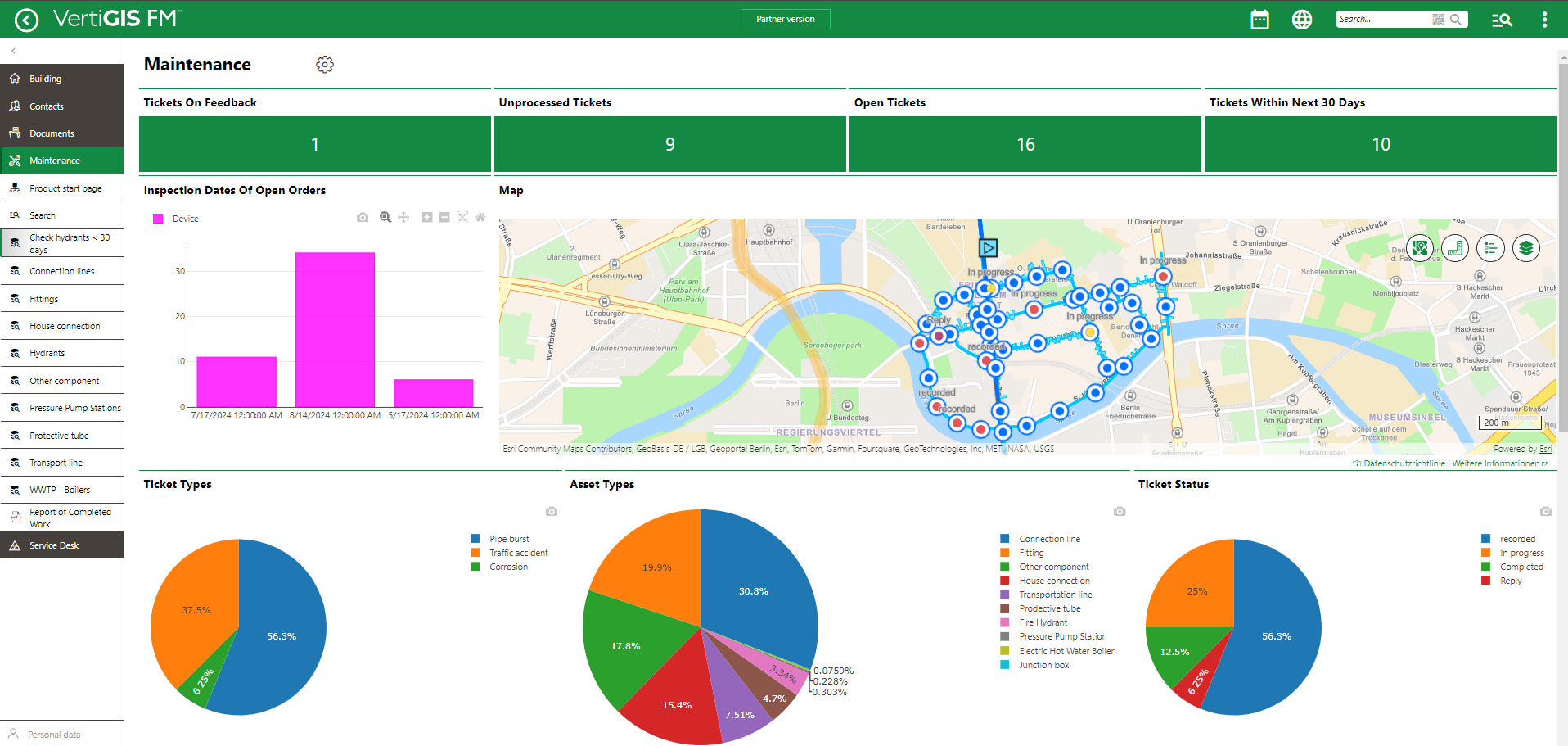Collapse the sidebar with left chevron
The height and width of the screenshot is (746, 1568).
13,51
